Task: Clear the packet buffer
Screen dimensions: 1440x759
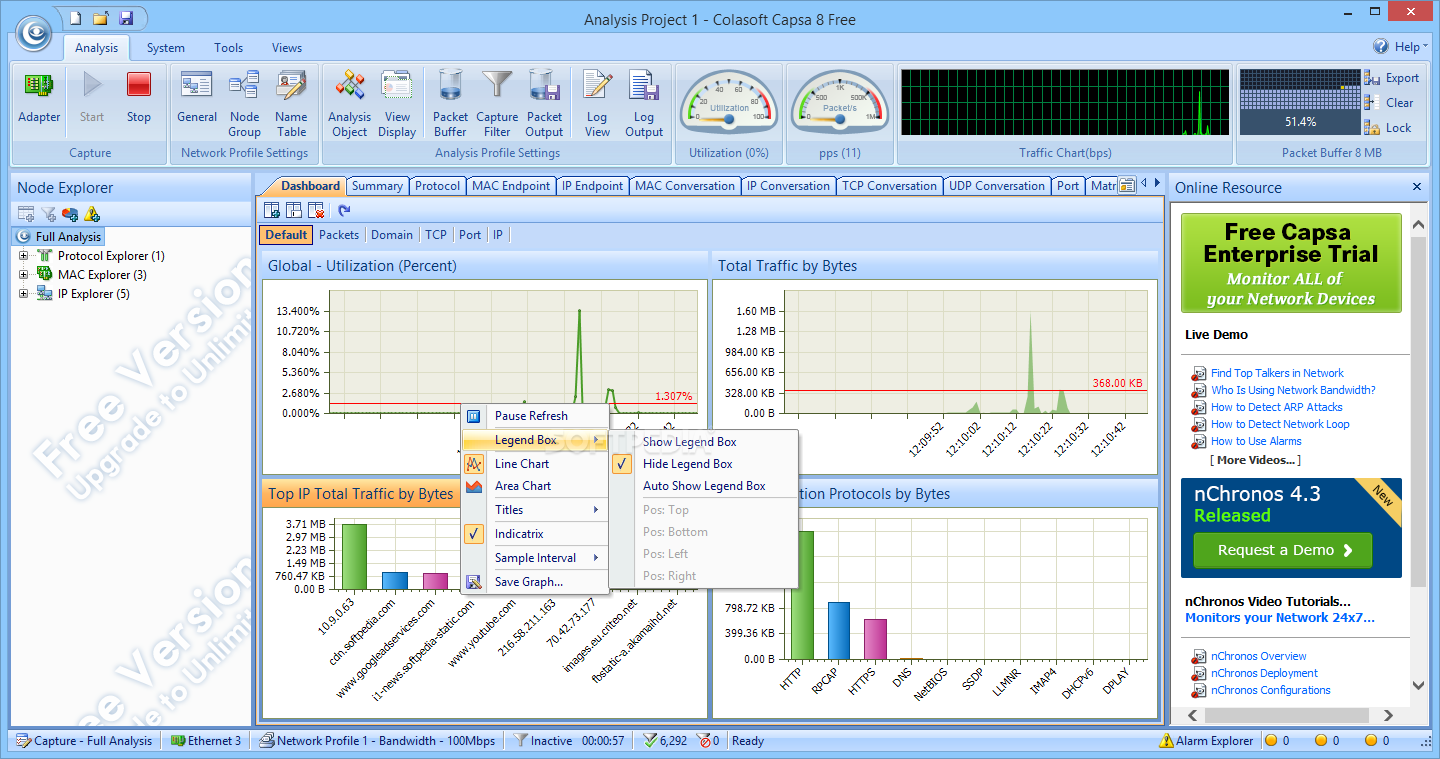Action: 1390,102
